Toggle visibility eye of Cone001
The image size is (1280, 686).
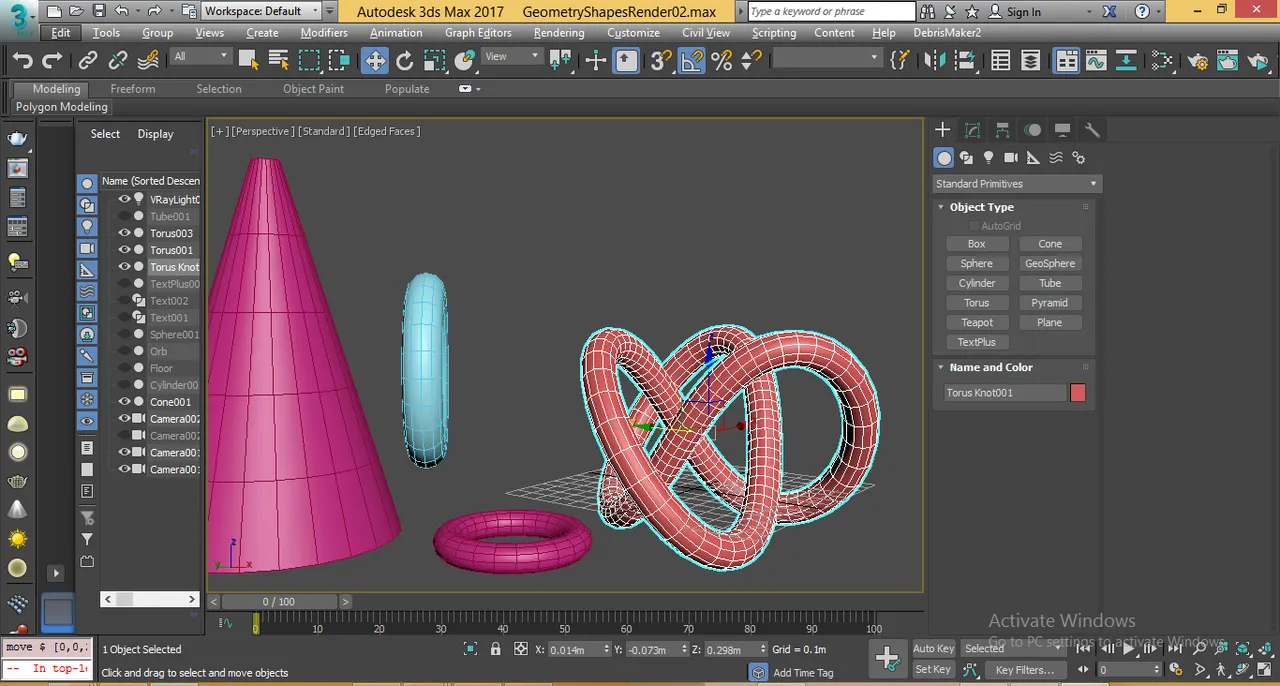(x=125, y=402)
